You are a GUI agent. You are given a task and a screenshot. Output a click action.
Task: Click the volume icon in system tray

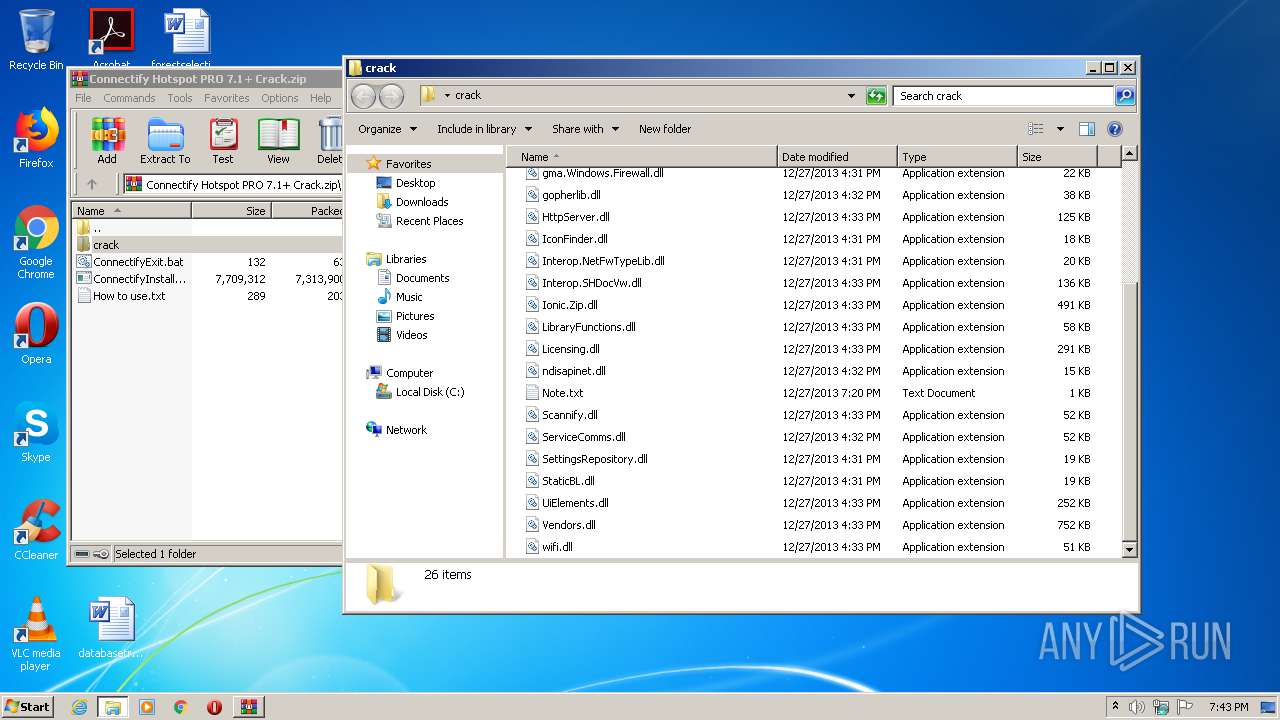click(1137, 707)
